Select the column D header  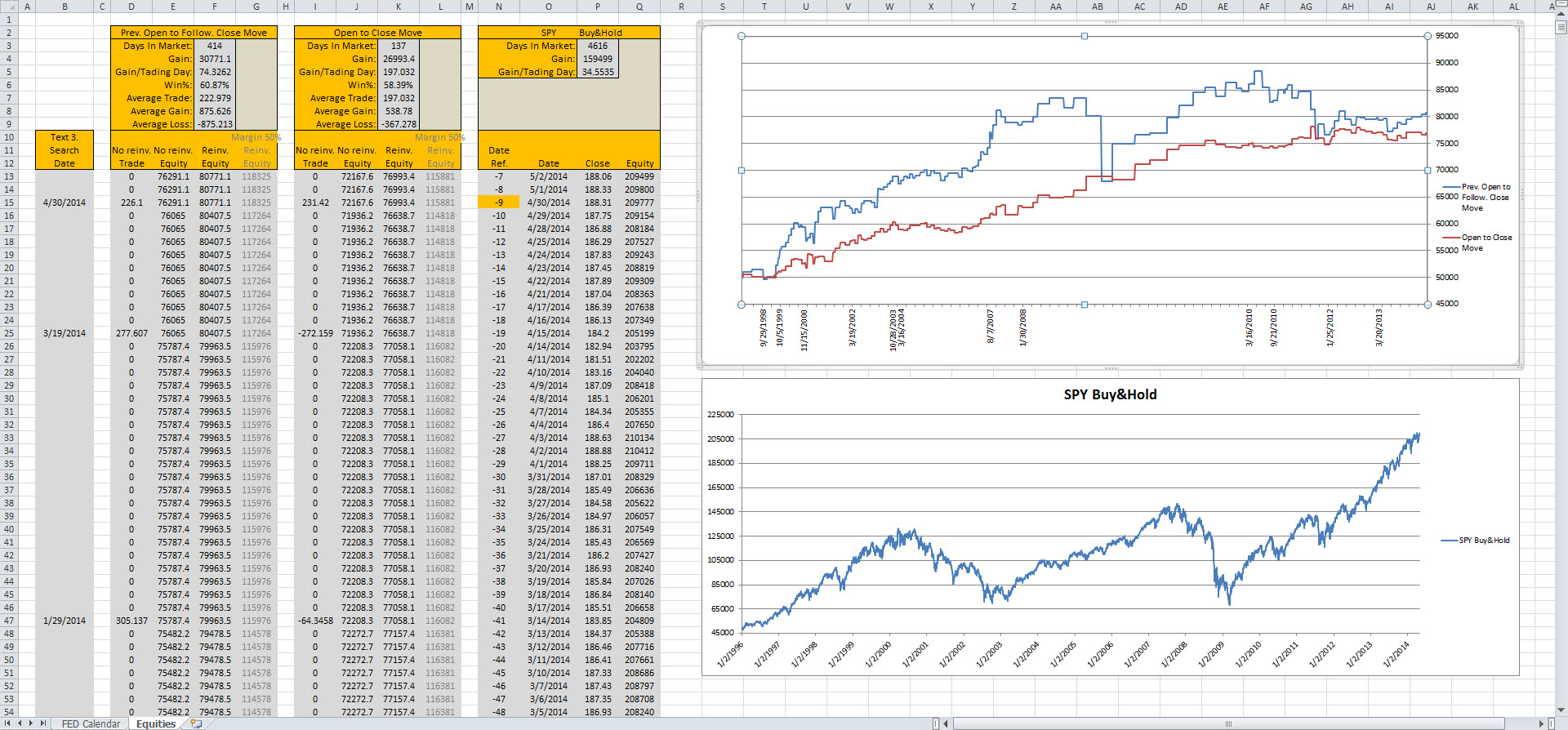[x=131, y=7]
